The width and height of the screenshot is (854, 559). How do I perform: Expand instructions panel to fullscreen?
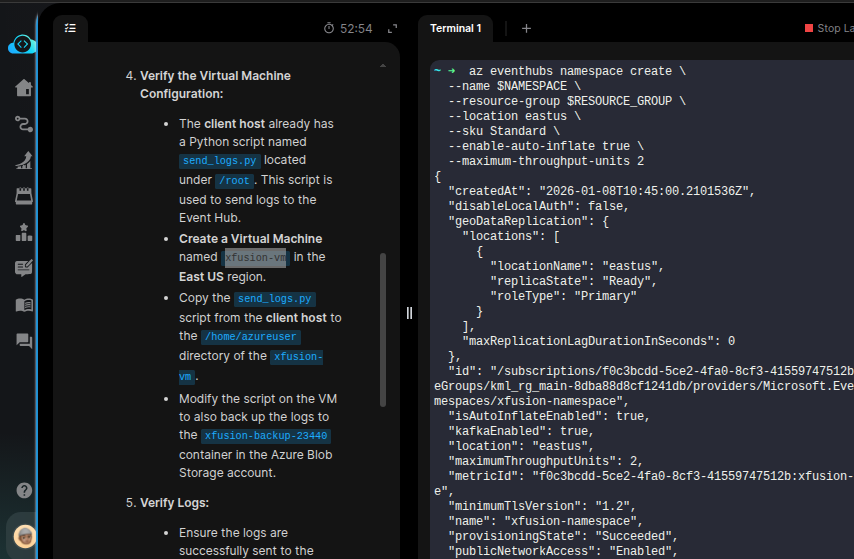point(392,29)
